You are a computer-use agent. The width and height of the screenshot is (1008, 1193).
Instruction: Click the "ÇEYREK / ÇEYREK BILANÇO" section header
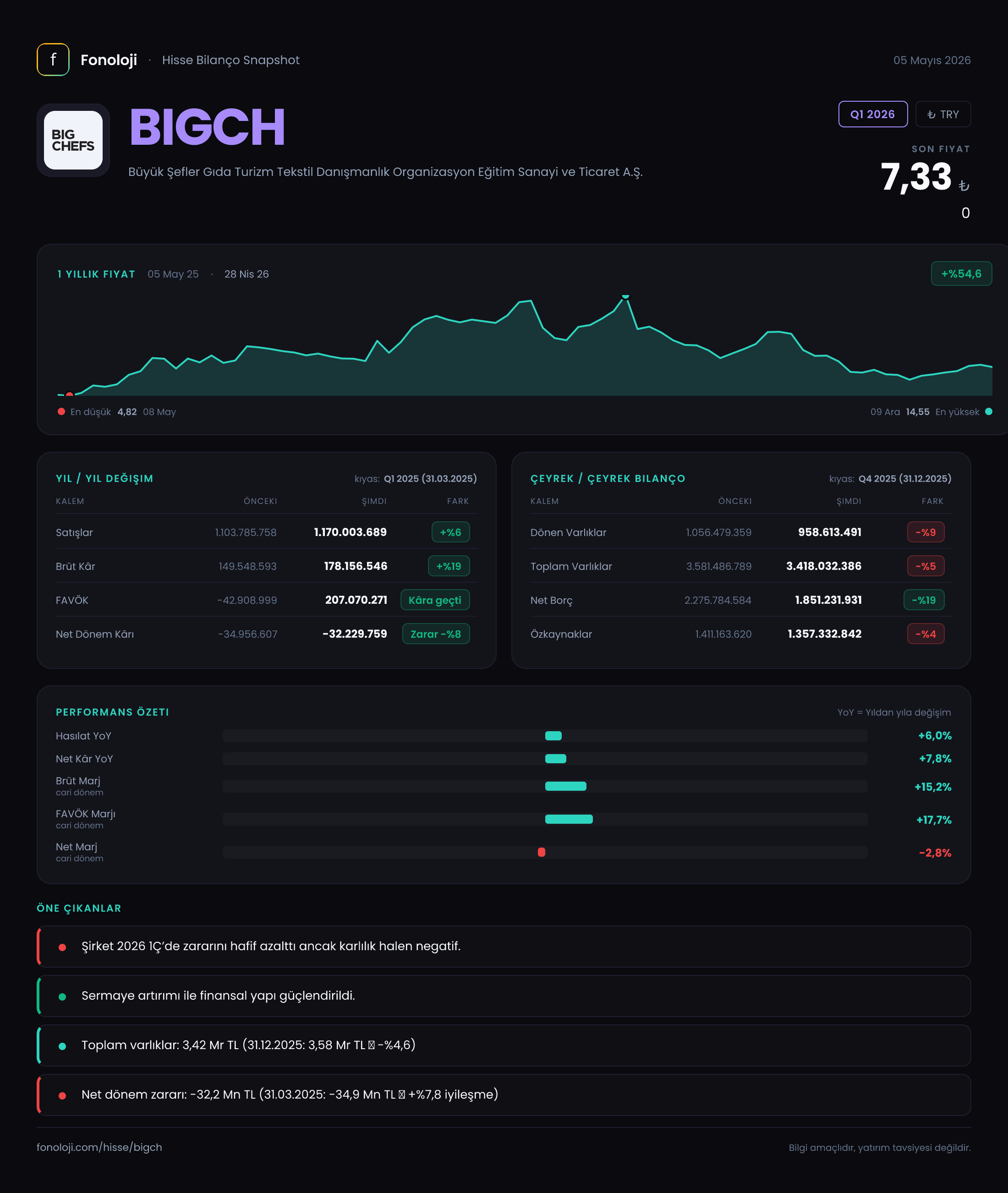tap(608, 479)
